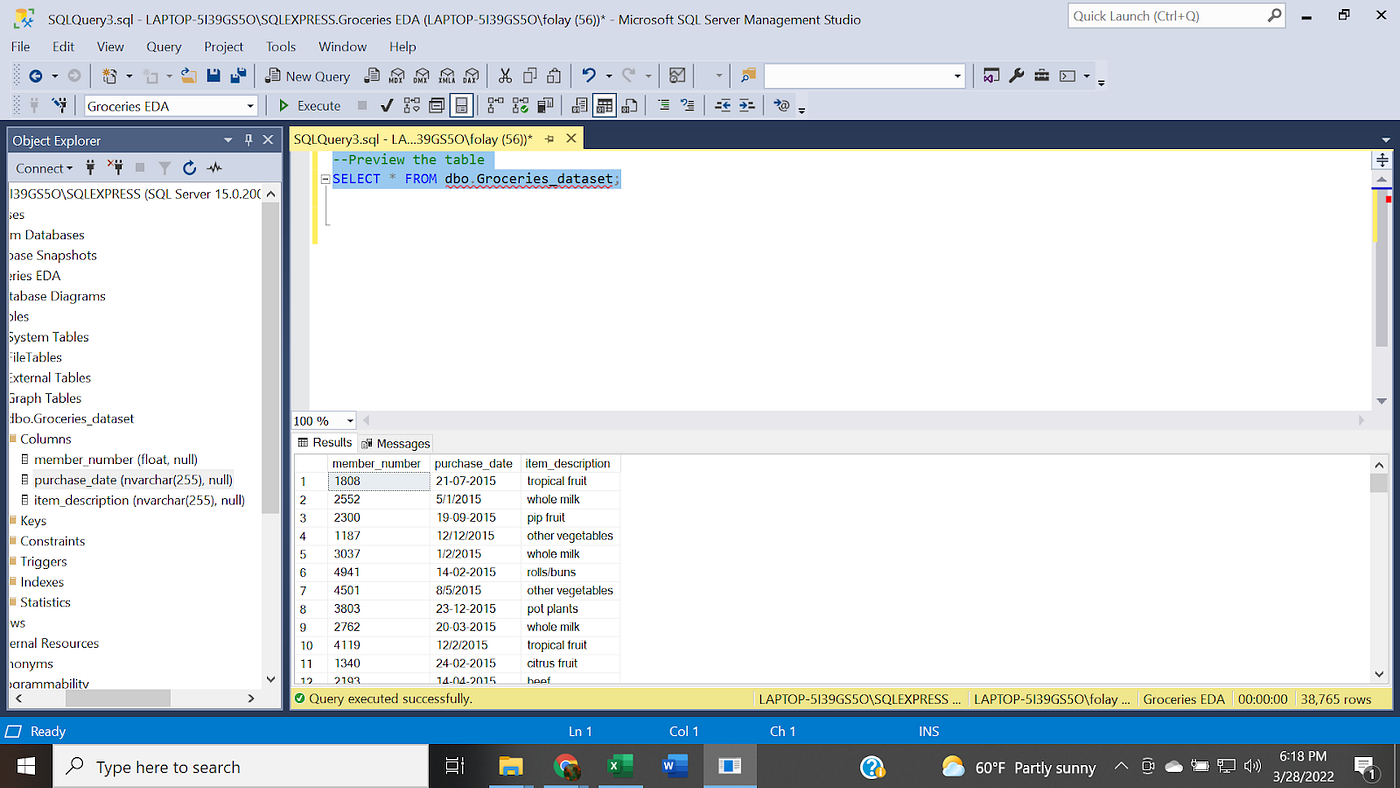The height and width of the screenshot is (788, 1400).
Task: Open the available databases dropdown showing Groceries EDA
Action: pos(250,105)
